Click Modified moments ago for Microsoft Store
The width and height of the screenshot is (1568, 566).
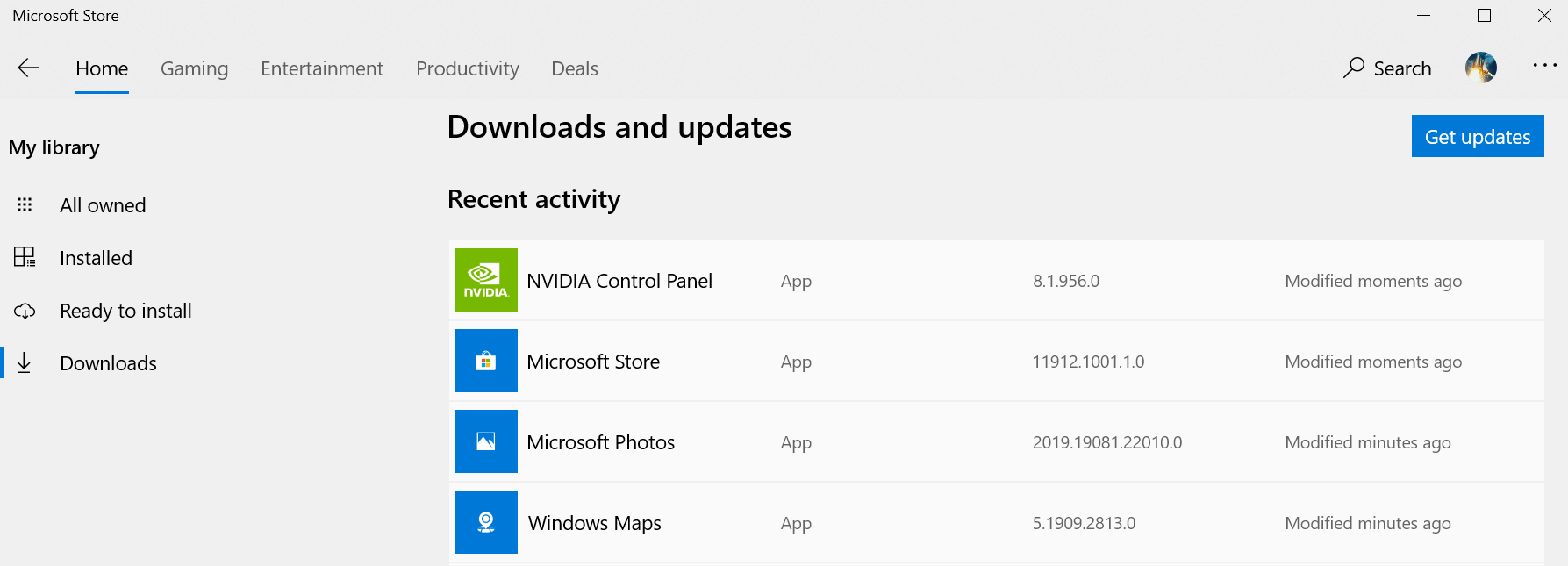(x=1373, y=362)
